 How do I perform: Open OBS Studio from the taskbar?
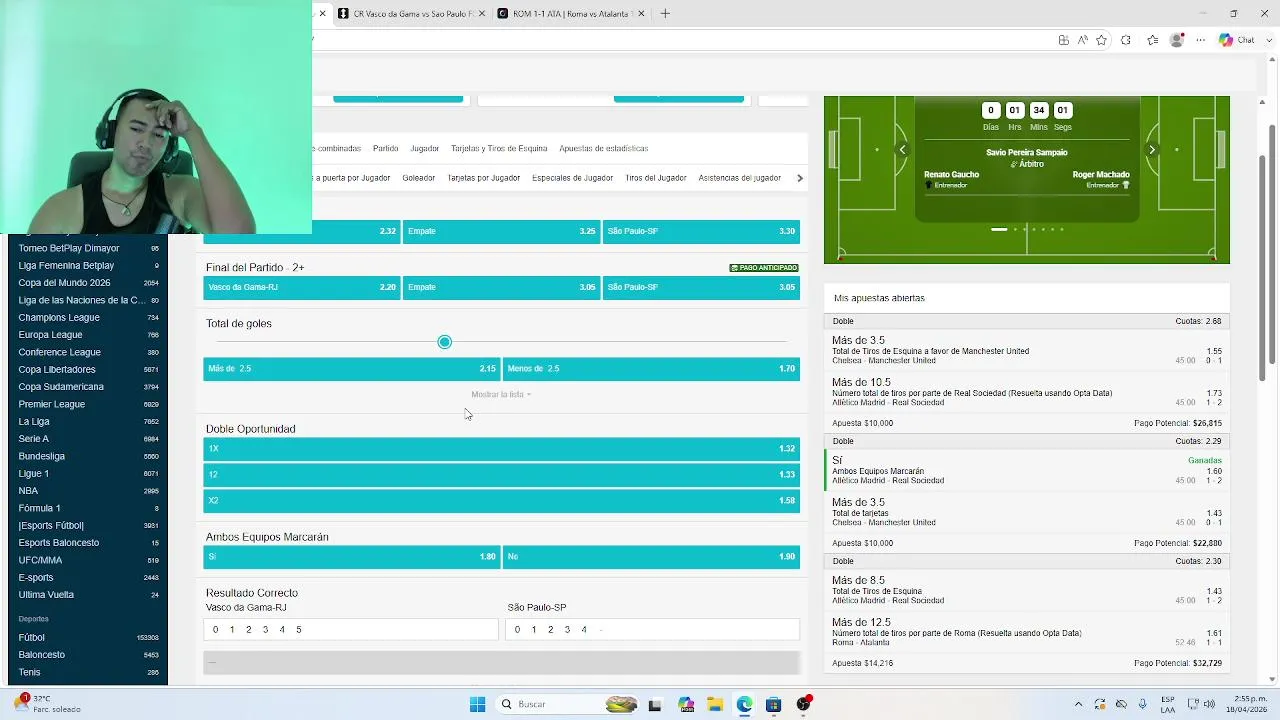tap(803, 704)
